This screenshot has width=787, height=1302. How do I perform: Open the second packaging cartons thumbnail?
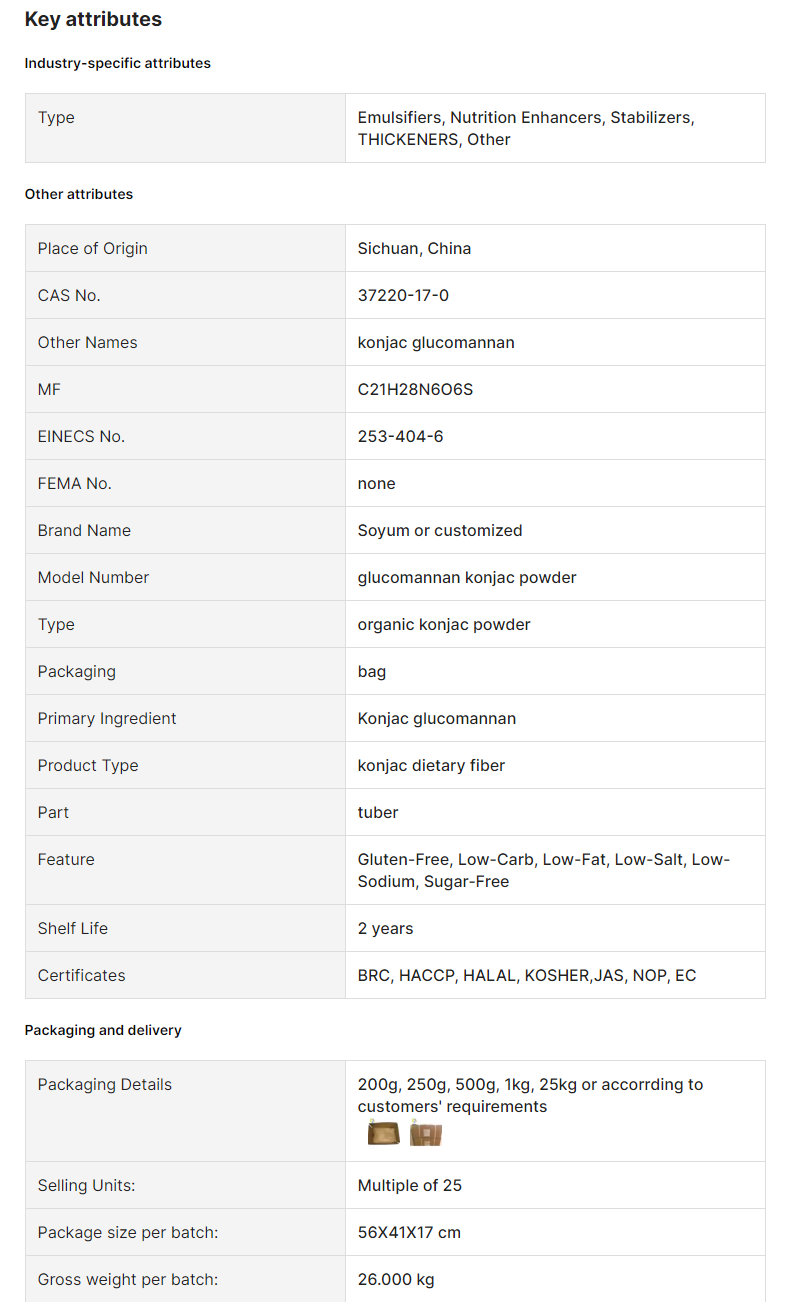(425, 1133)
